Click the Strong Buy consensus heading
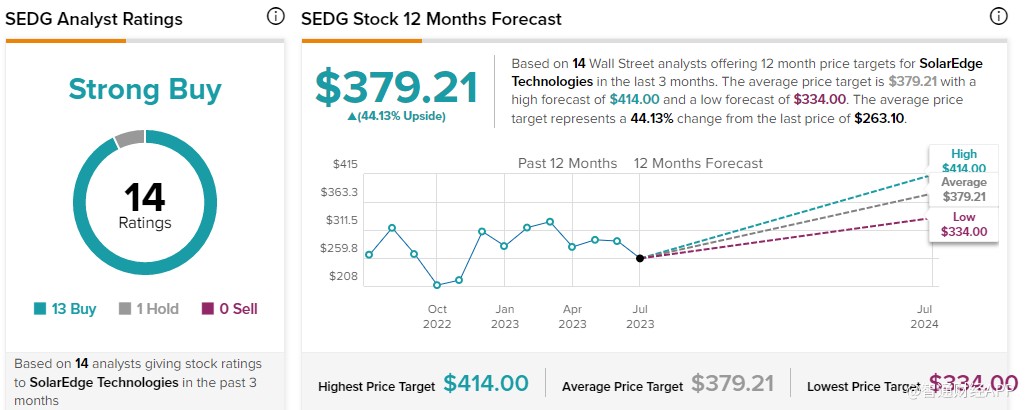 tap(145, 90)
